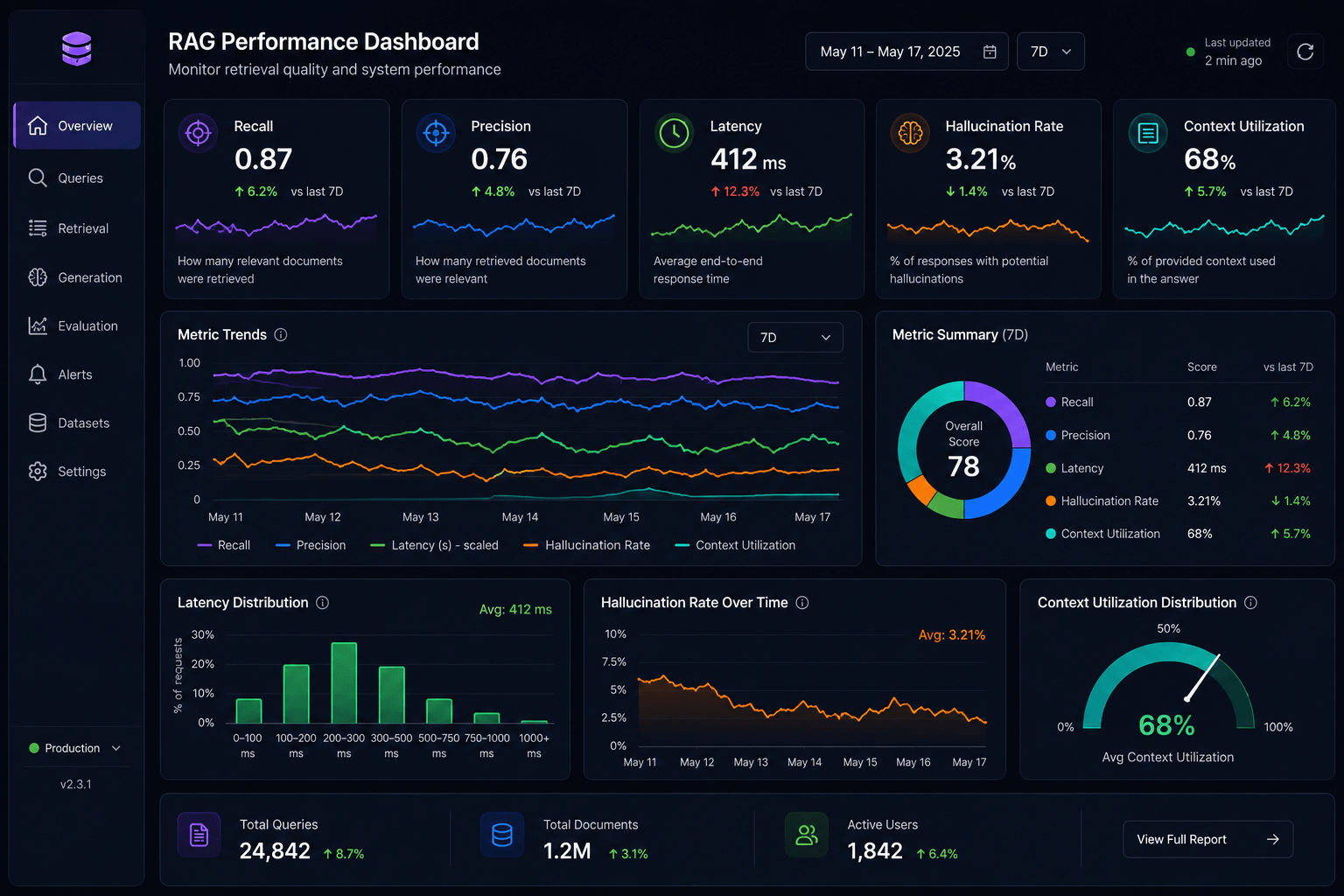Toggle Context Utilization legend entry
The height and width of the screenshot is (896, 1344).
tap(736, 545)
